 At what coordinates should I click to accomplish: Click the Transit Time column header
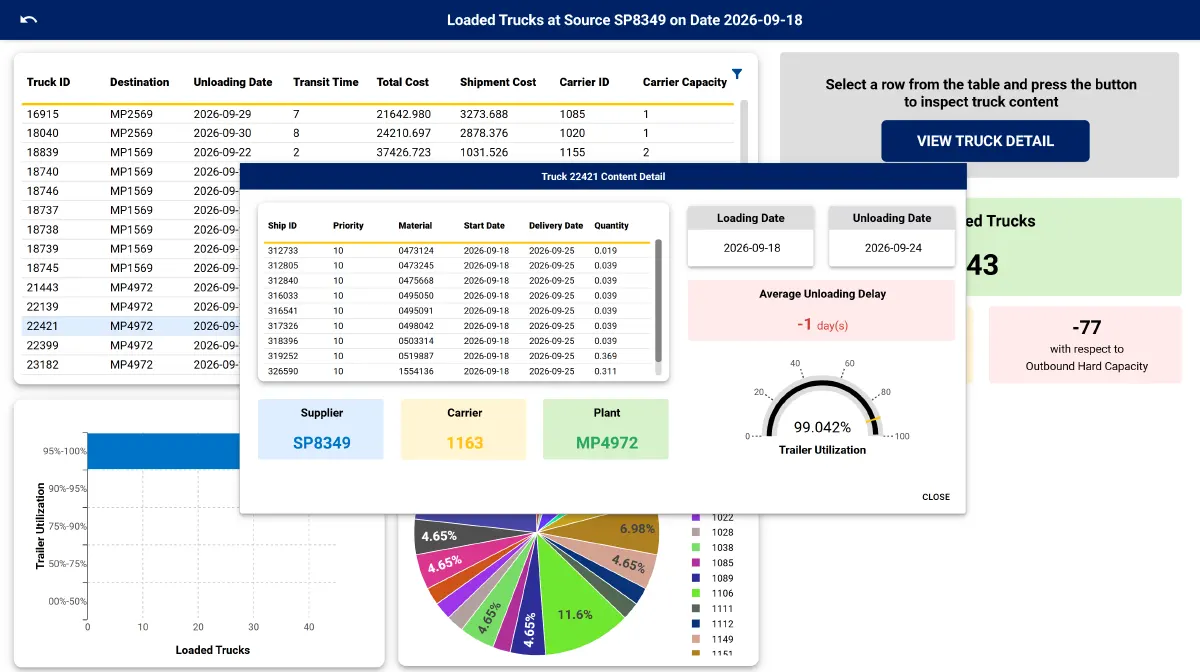pyautogui.click(x=326, y=82)
